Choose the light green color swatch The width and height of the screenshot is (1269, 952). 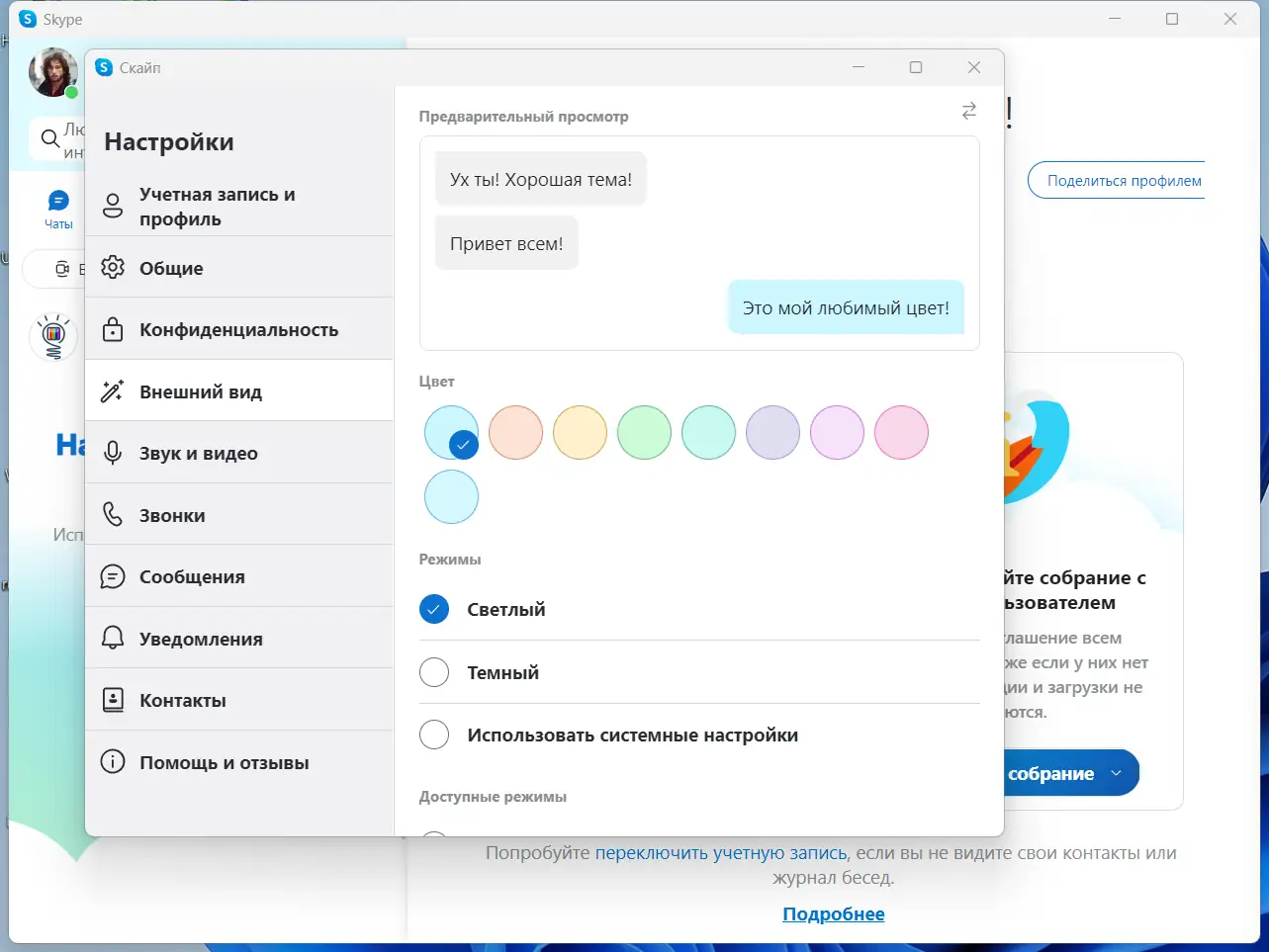pyautogui.click(x=644, y=432)
